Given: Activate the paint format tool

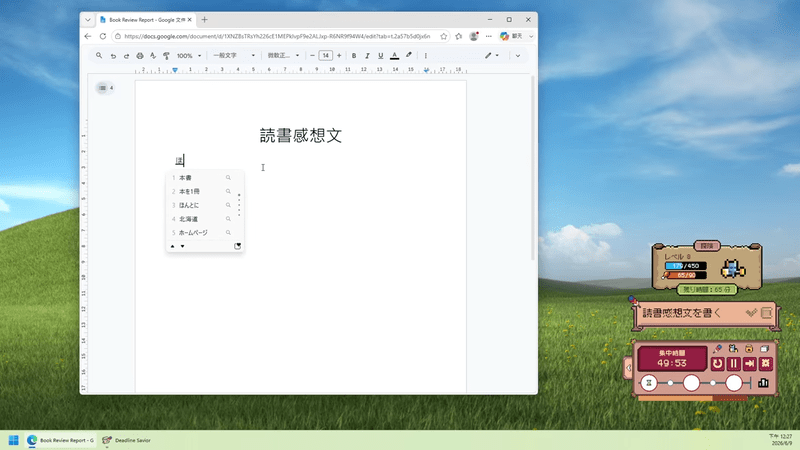Looking at the screenshot, I should pyautogui.click(x=166, y=56).
